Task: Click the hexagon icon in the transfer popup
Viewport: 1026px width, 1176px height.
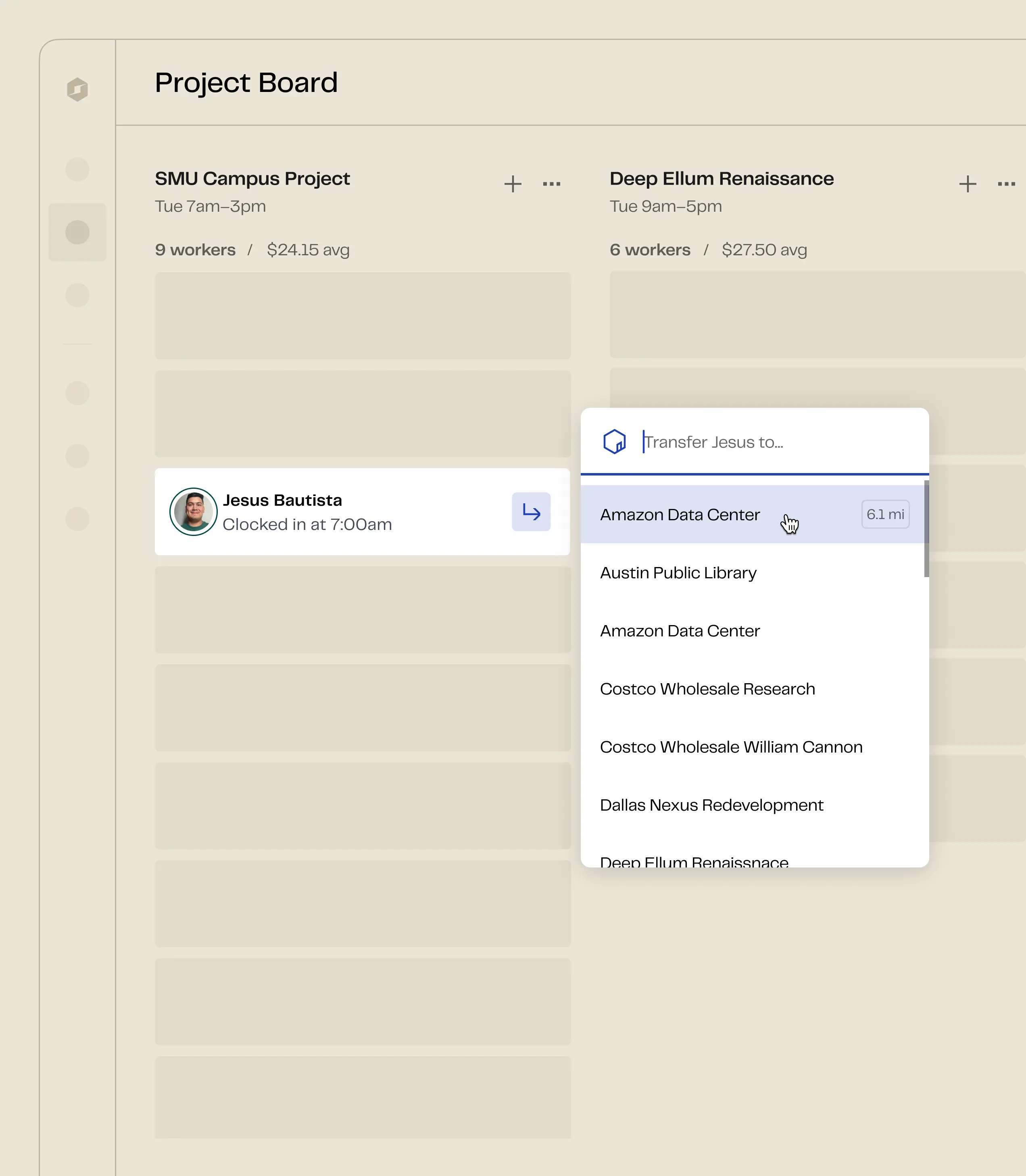Action: pyautogui.click(x=614, y=442)
